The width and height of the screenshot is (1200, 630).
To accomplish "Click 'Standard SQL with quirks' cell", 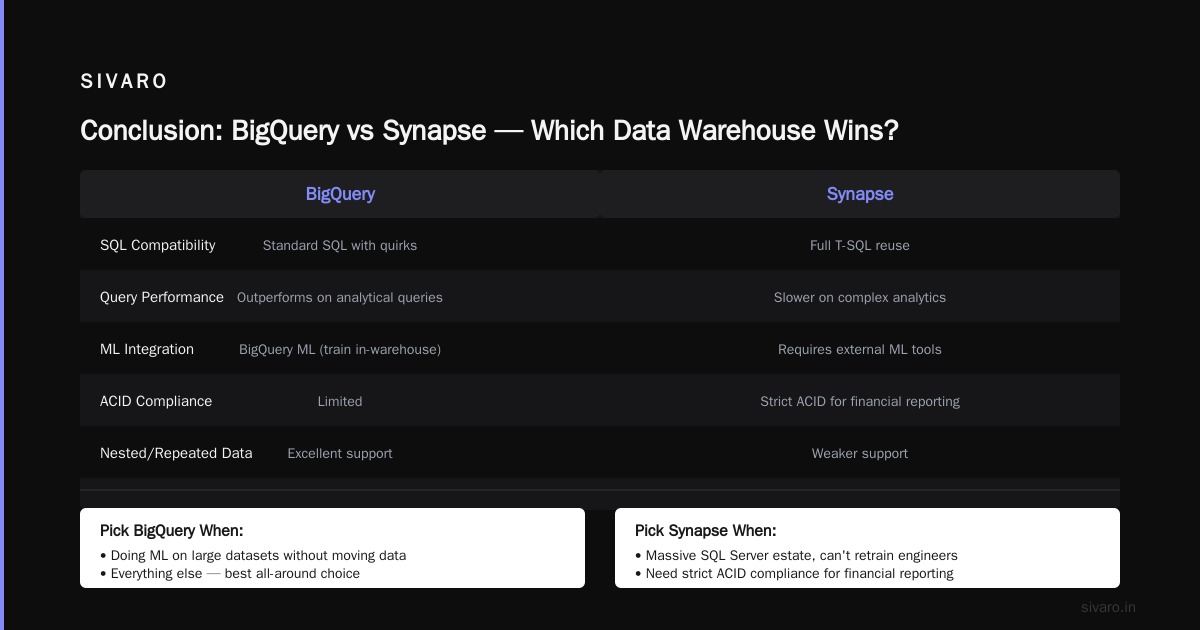I will (x=340, y=245).
